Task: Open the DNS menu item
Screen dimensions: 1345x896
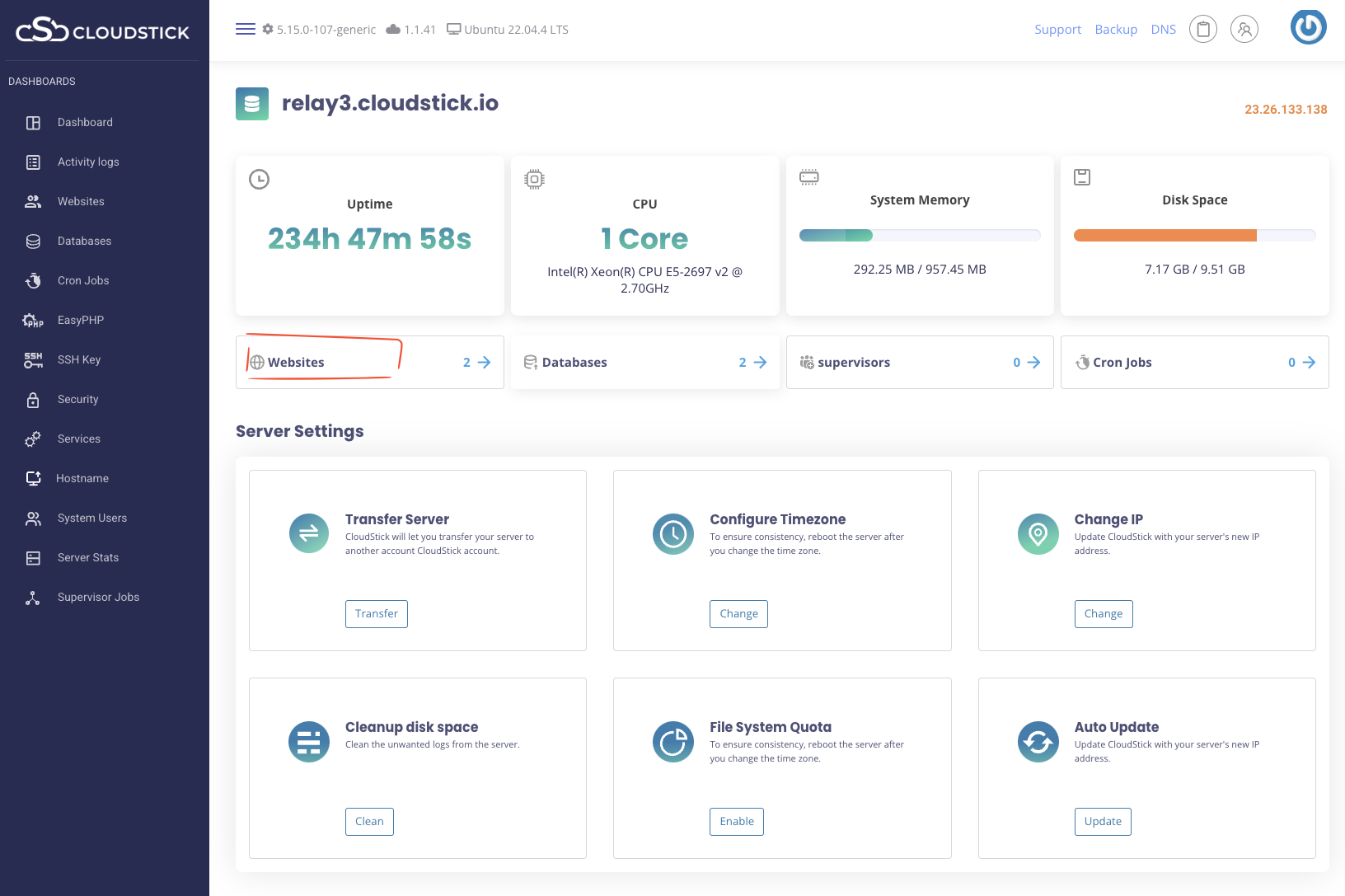Action: pyautogui.click(x=1163, y=29)
